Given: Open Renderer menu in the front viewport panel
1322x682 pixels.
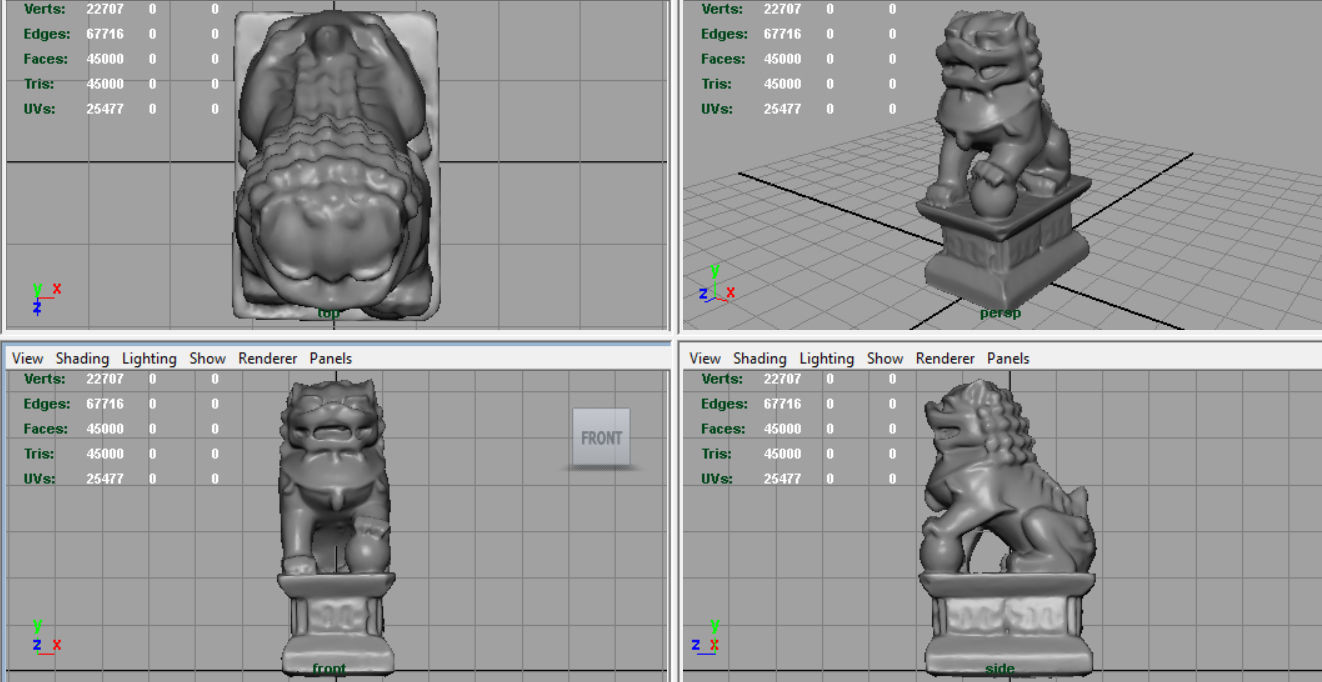Looking at the screenshot, I should coord(267,358).
